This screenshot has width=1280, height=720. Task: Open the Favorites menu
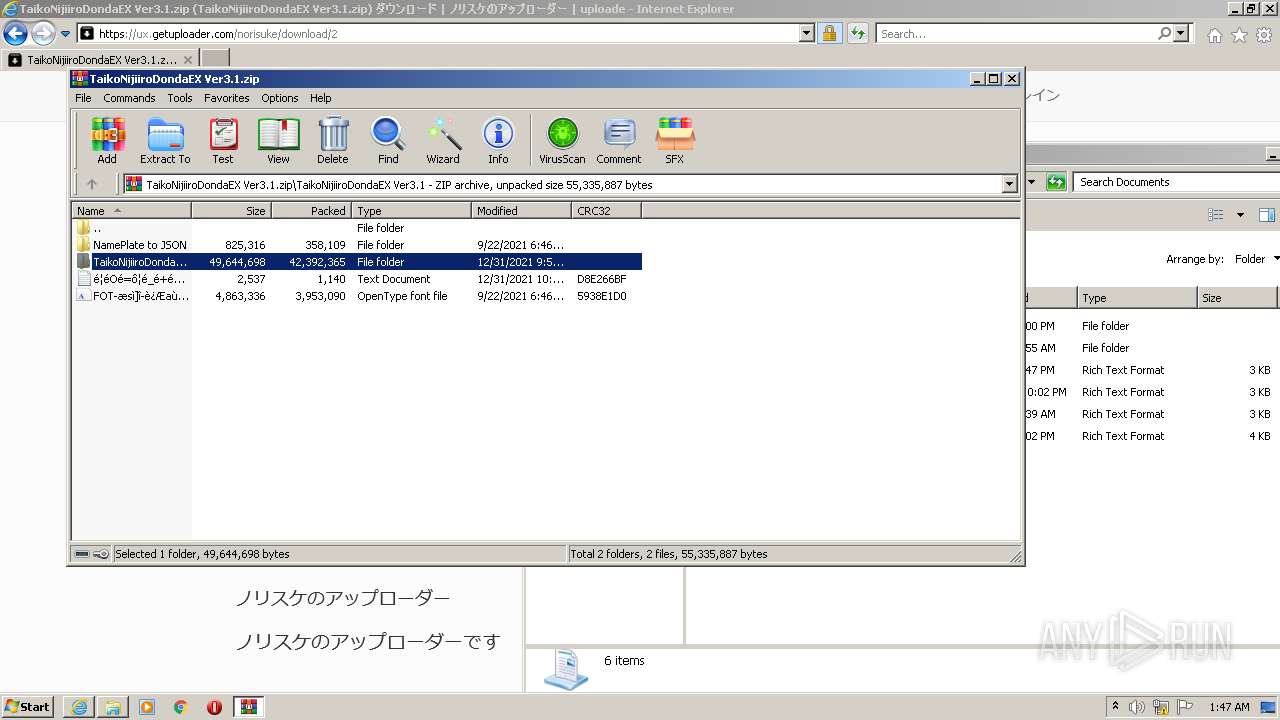pos(227,98)
